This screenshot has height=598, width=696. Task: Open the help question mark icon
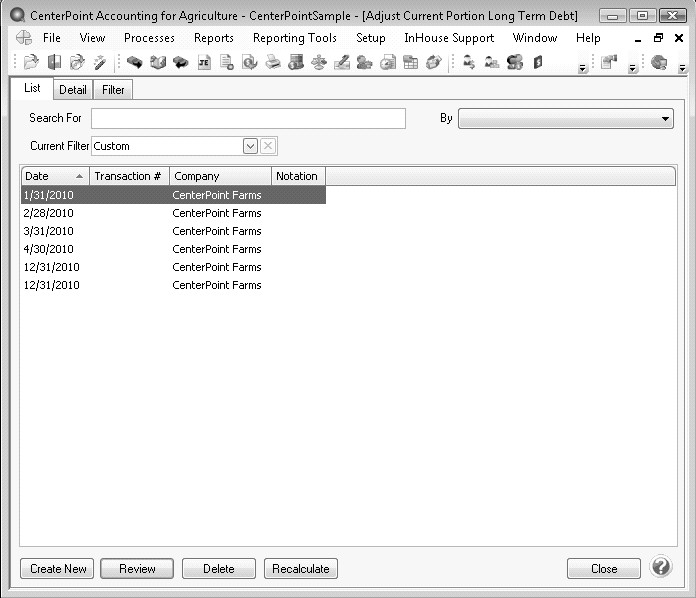pyautogui.click(x=660, y=568)
